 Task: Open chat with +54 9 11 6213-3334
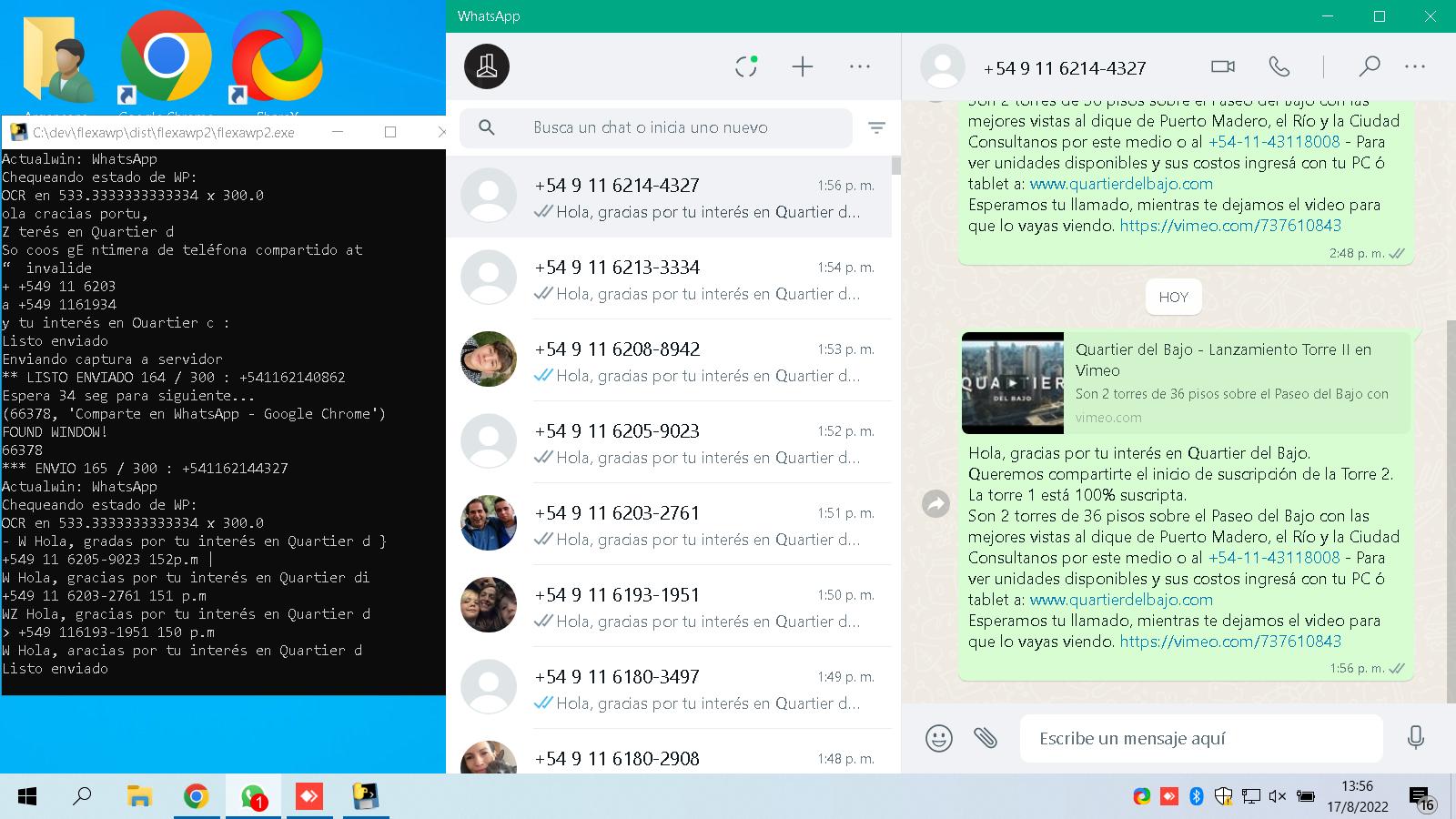[669, 278]
